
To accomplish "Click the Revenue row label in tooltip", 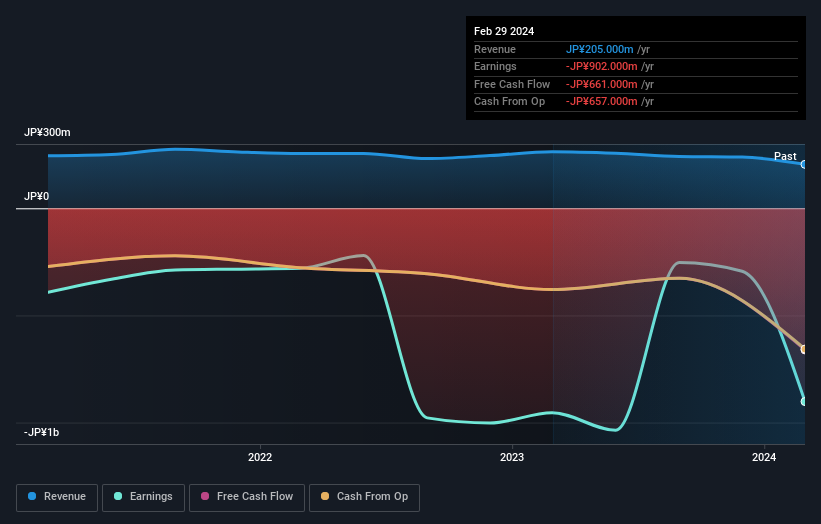I will (x=495, y=49).
